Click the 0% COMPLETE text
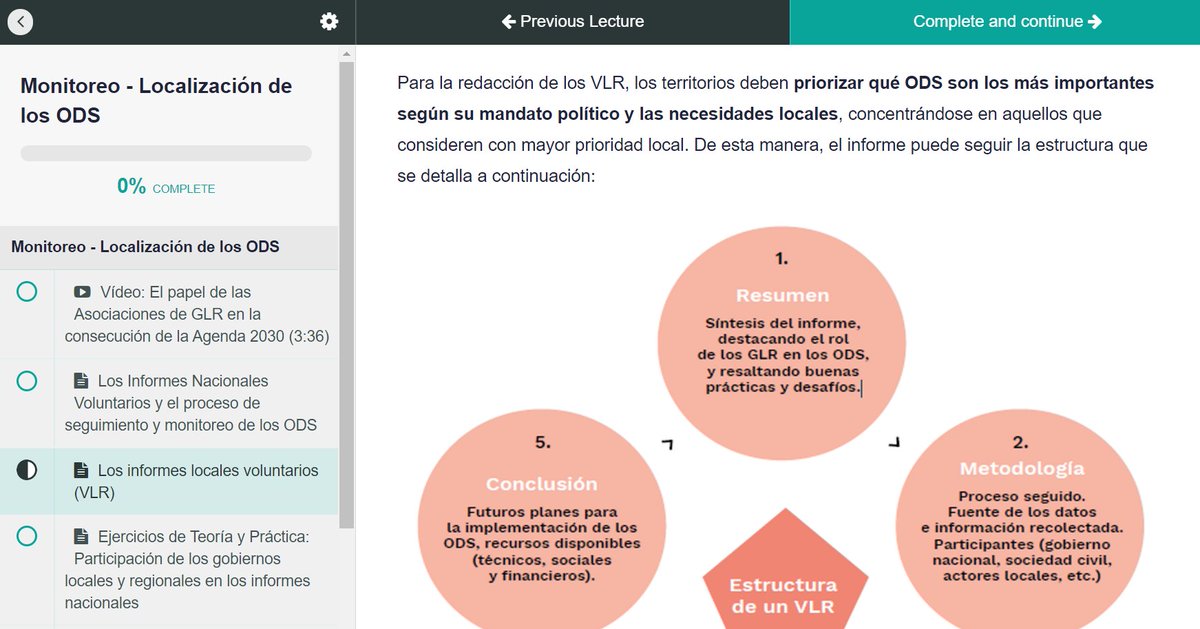Viewport: 1200px width, 629px height. [x=166, y=187]
